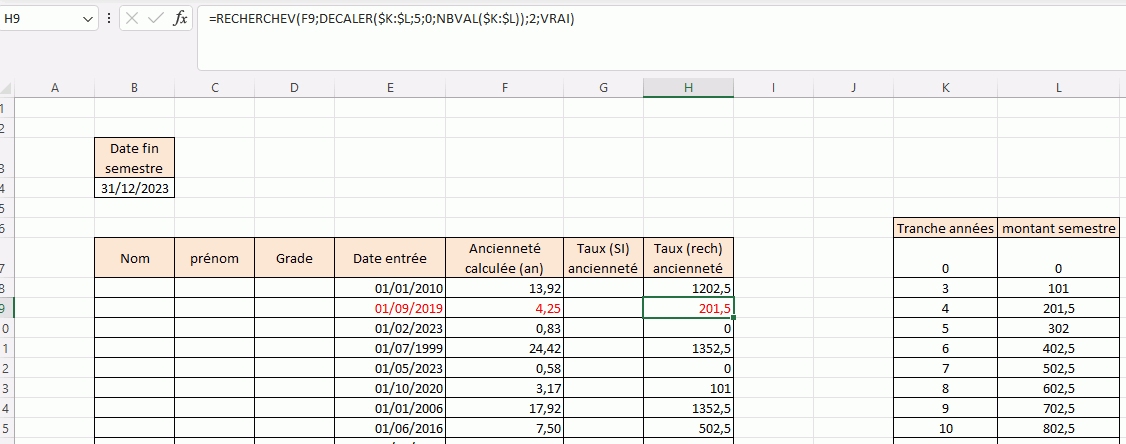This screenshot has width=1126, height=444.
Task: Click the 'Grade' column header cell
Action: click(x=294, y=258)
